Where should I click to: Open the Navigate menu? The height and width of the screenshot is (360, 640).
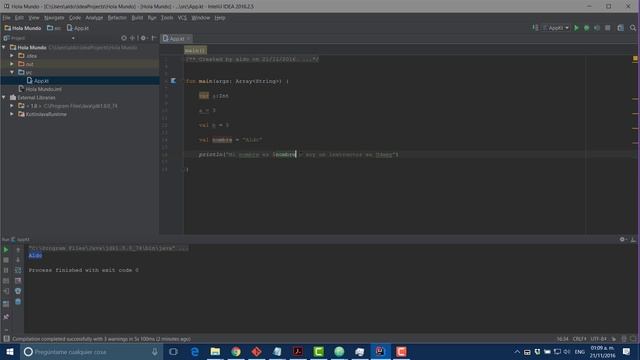pos(54,18)
